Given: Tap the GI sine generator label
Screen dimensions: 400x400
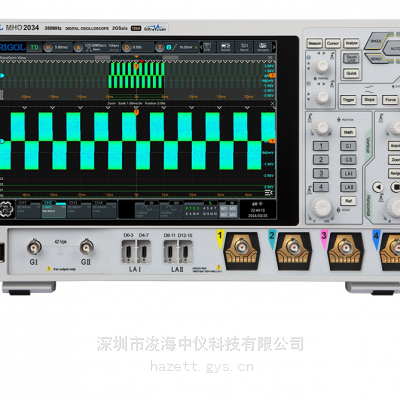Looking at the screenshot, I should coord(147,210).
